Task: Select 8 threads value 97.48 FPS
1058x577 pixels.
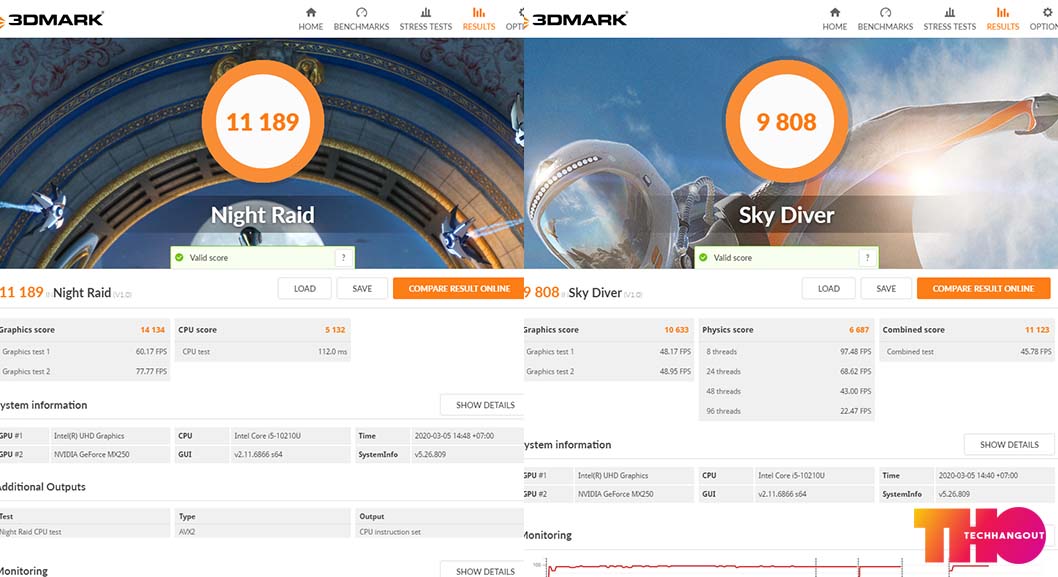Action: coord(856,352)
